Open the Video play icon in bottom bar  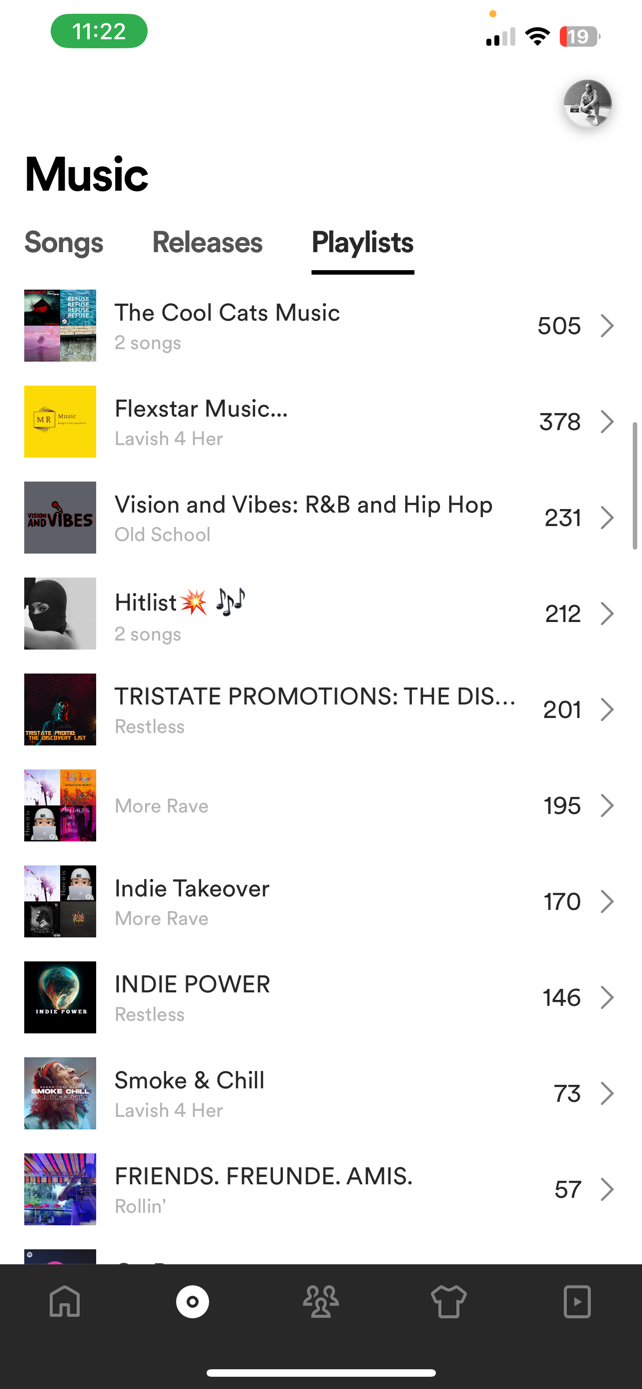tap(577, 1302)
